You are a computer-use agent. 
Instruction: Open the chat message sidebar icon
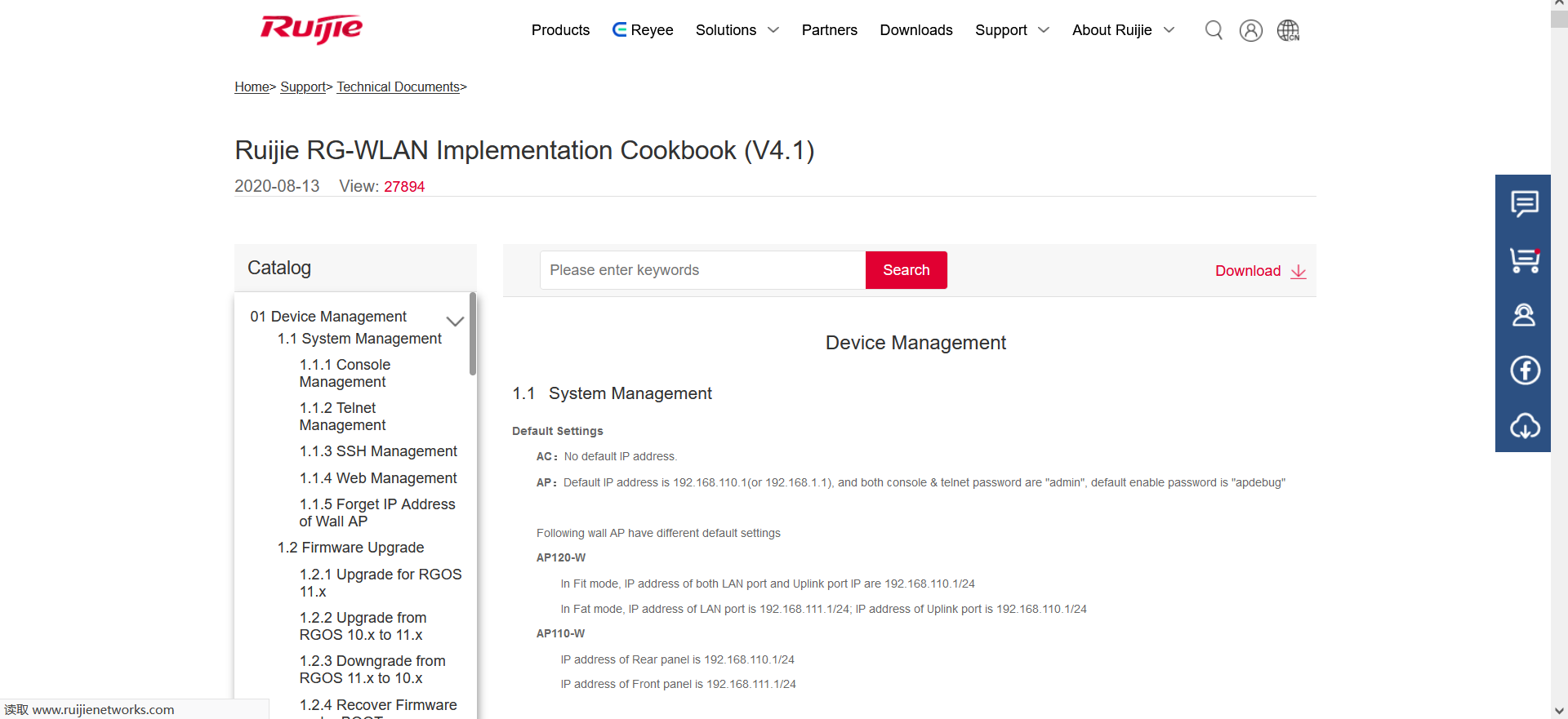point(1524,203)
